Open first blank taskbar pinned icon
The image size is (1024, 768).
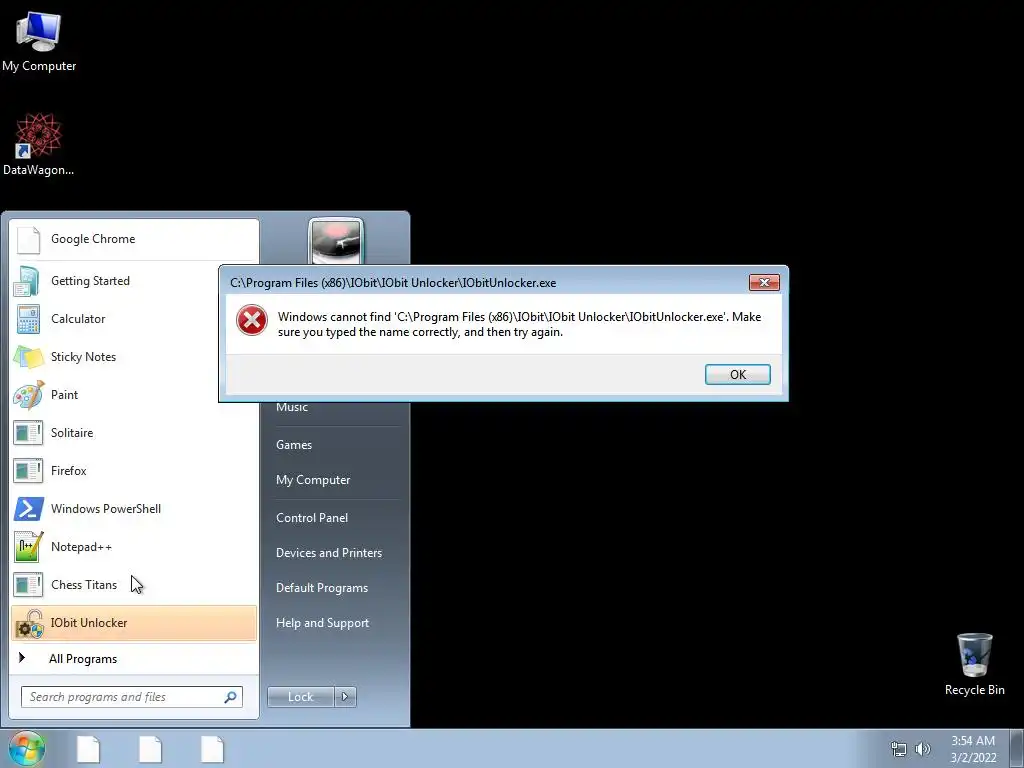coord(88,749)
